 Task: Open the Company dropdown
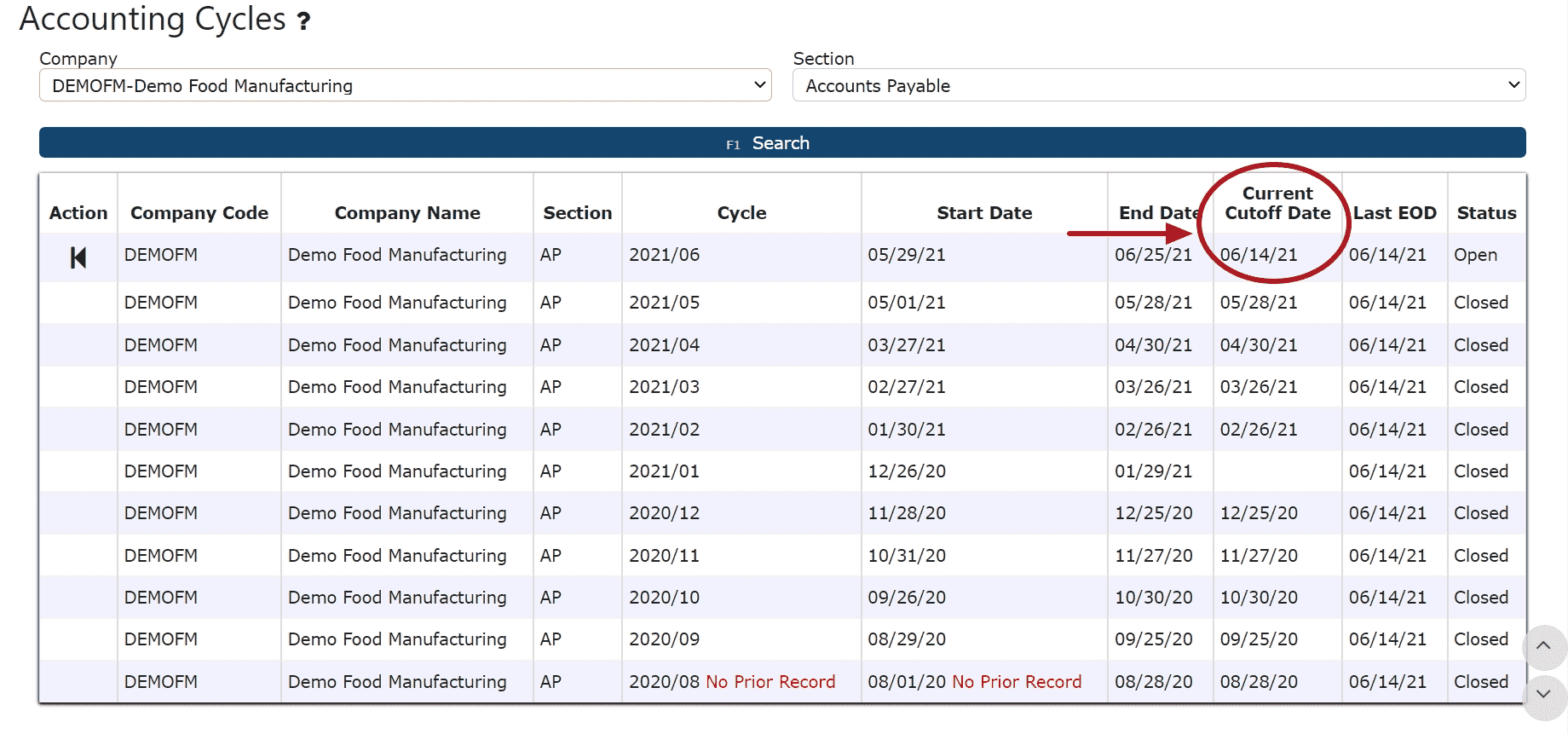point(405,85)
